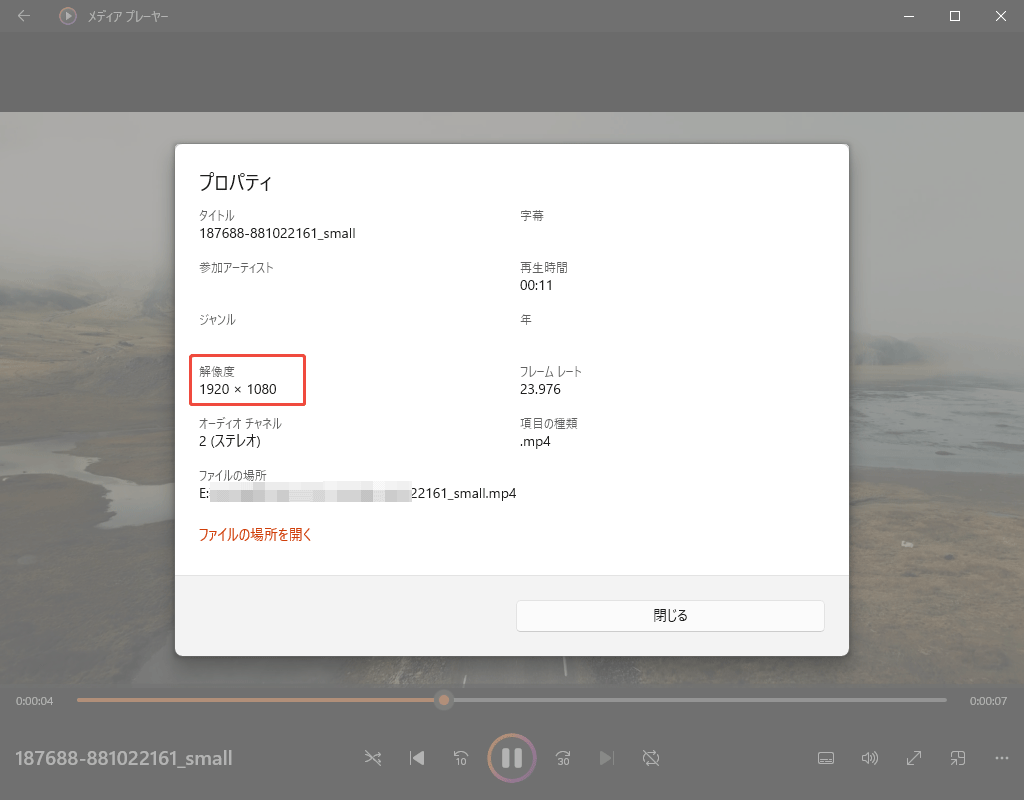
Task: Skip back 10 seconds
Action: point(461,758)
